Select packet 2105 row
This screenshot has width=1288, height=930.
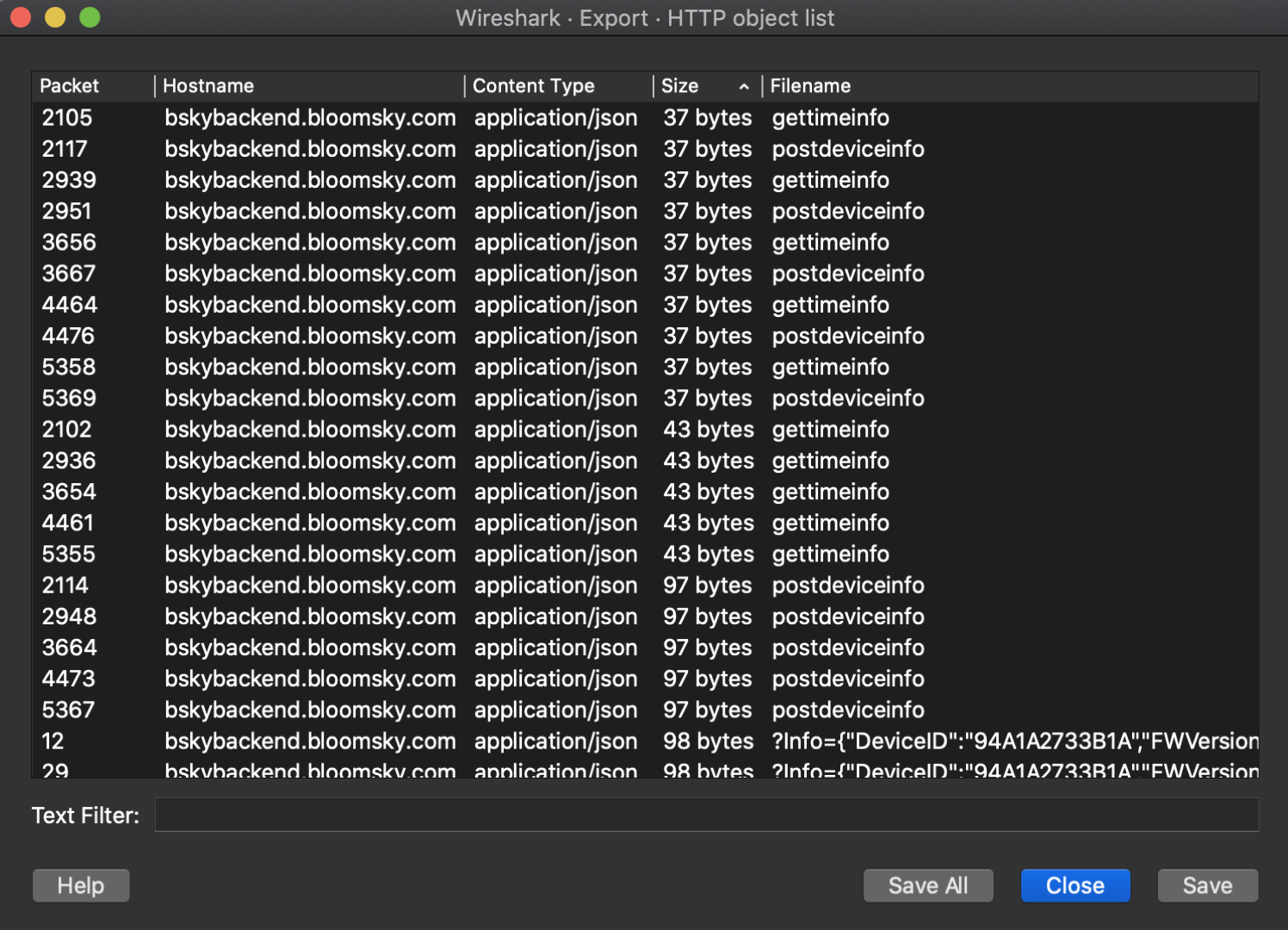pyautogui.click(x=645, y=118)
